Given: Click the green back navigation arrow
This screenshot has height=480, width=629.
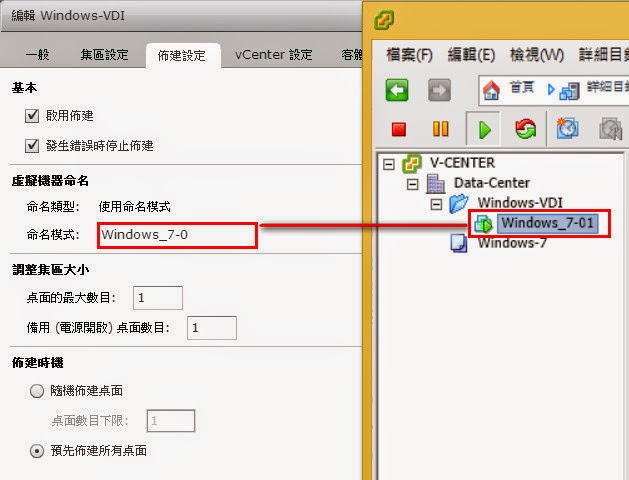Looking at the screenshot, I should (x=397, y=90).
